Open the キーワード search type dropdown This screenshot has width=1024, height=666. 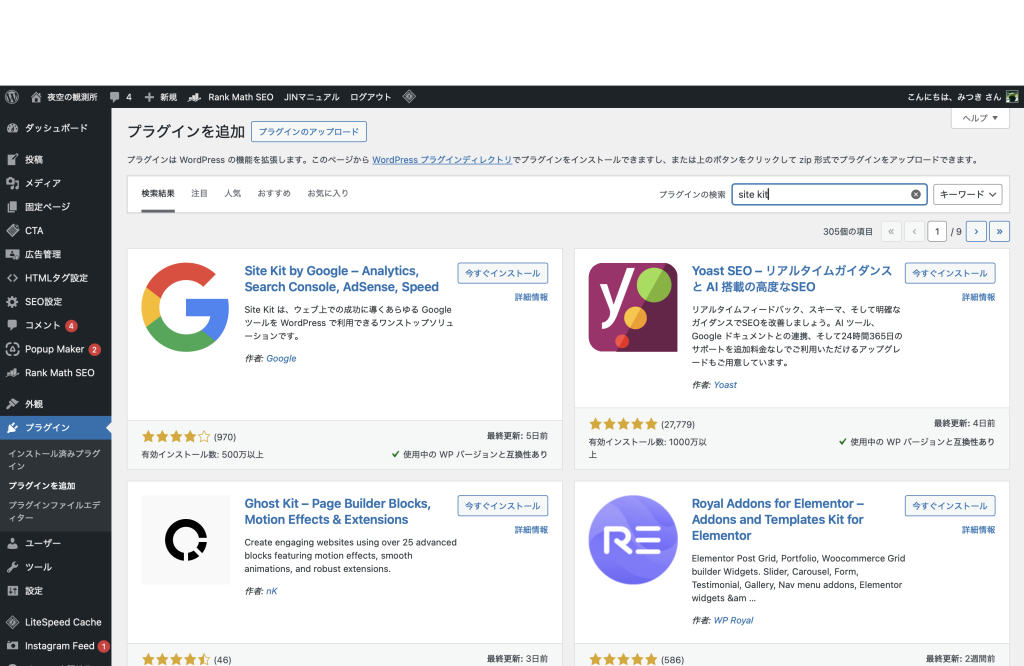tap(967, 195)
